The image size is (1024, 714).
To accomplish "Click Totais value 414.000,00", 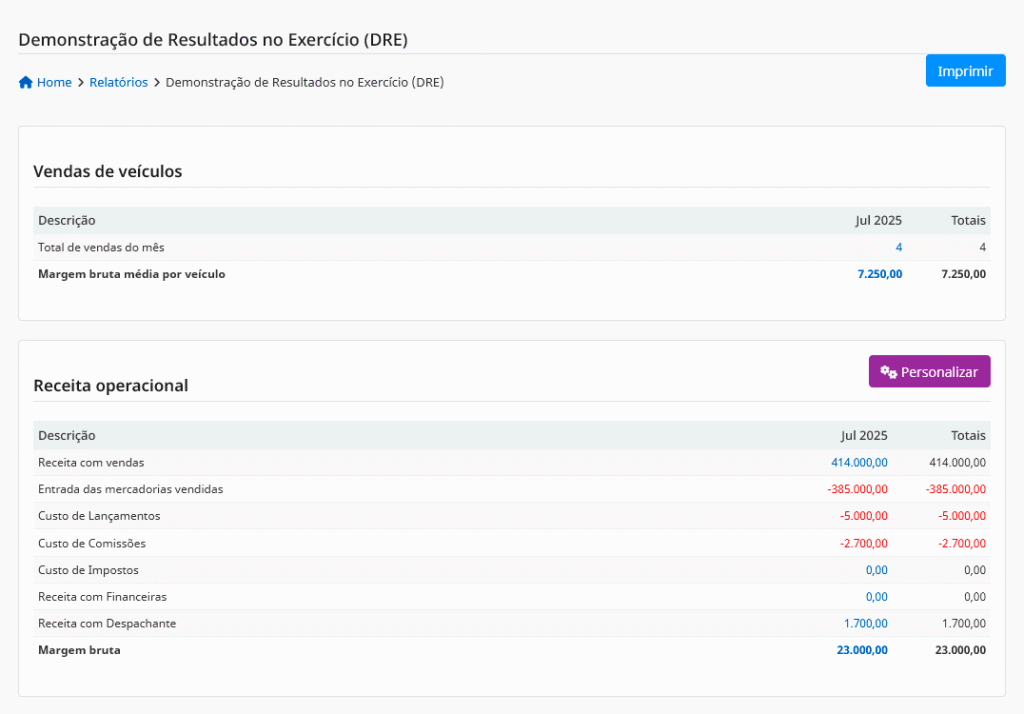I will [x=957, y=462].
